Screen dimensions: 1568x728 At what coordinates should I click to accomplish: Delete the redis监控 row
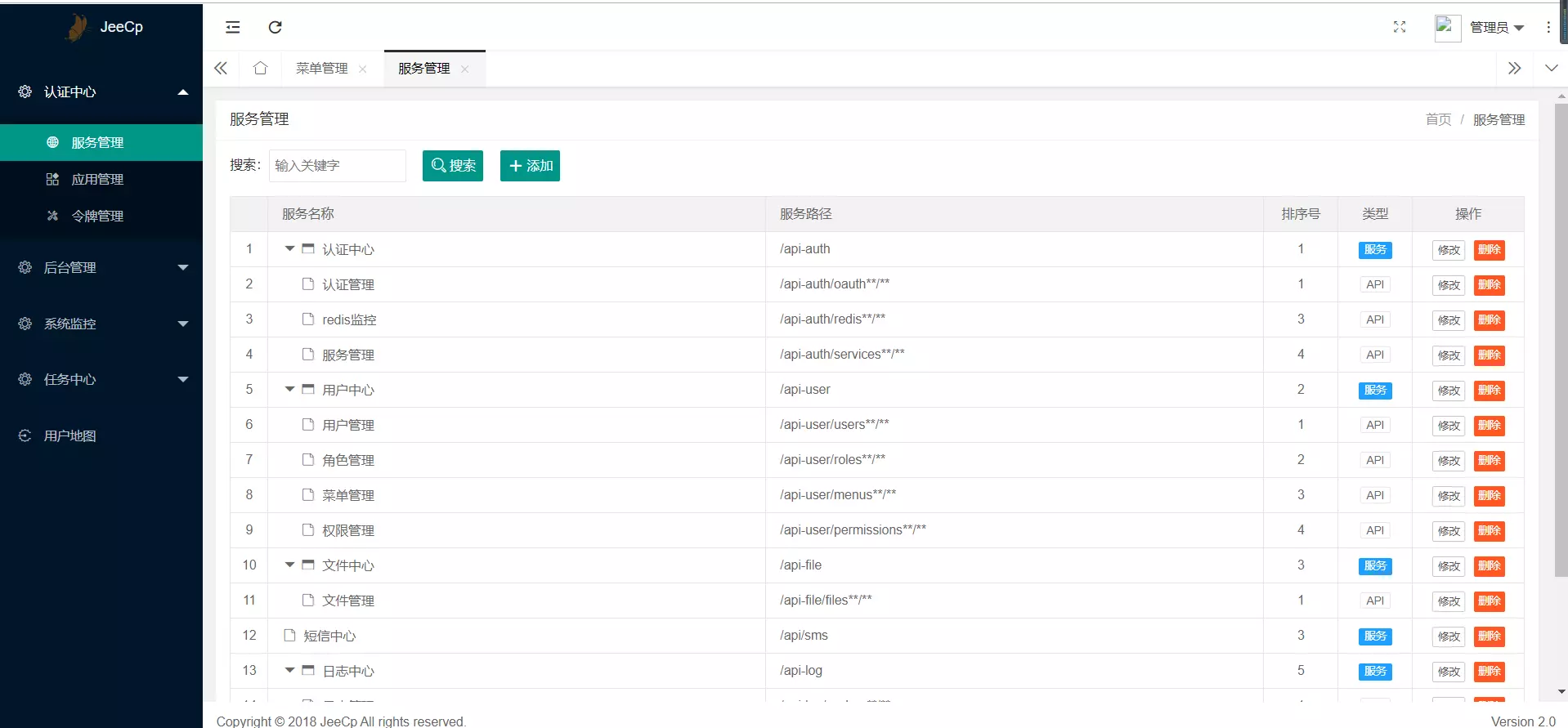pos(1489,319)
